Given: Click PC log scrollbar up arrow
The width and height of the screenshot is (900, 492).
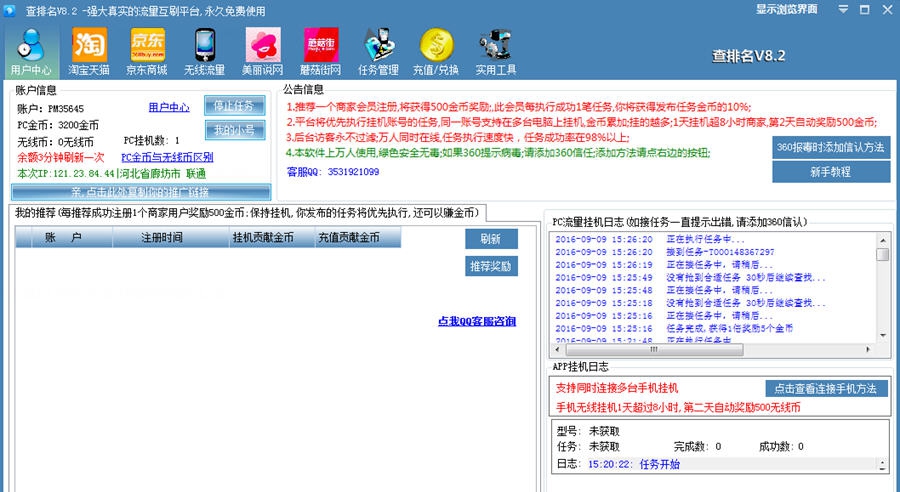Looking at the screenshot, I should [x=883, y=239].
